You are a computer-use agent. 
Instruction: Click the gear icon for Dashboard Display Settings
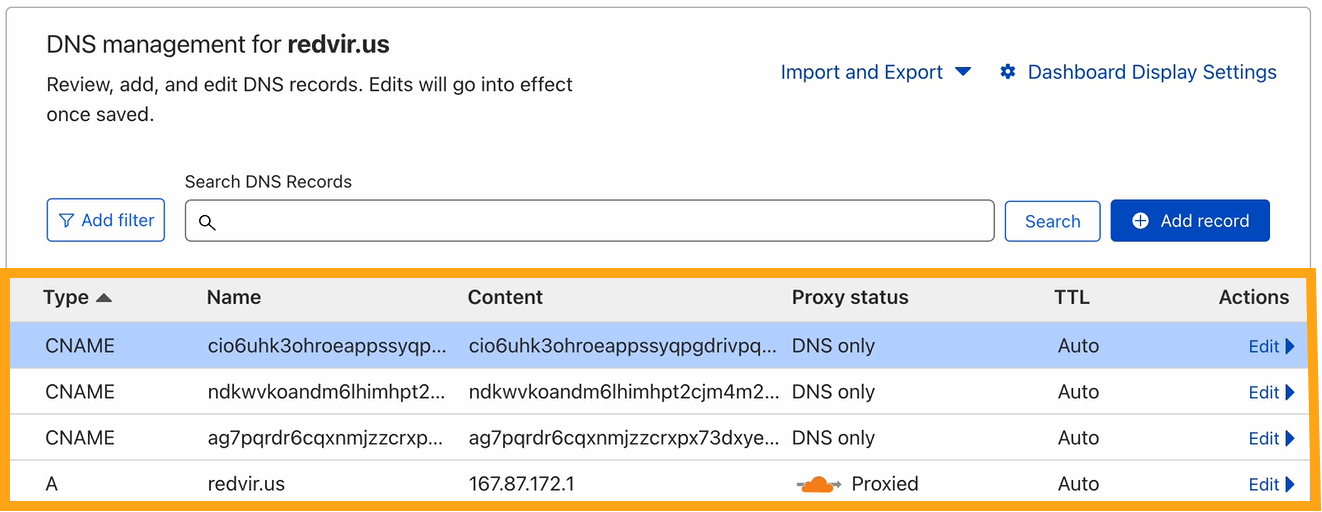(1008, 72)
